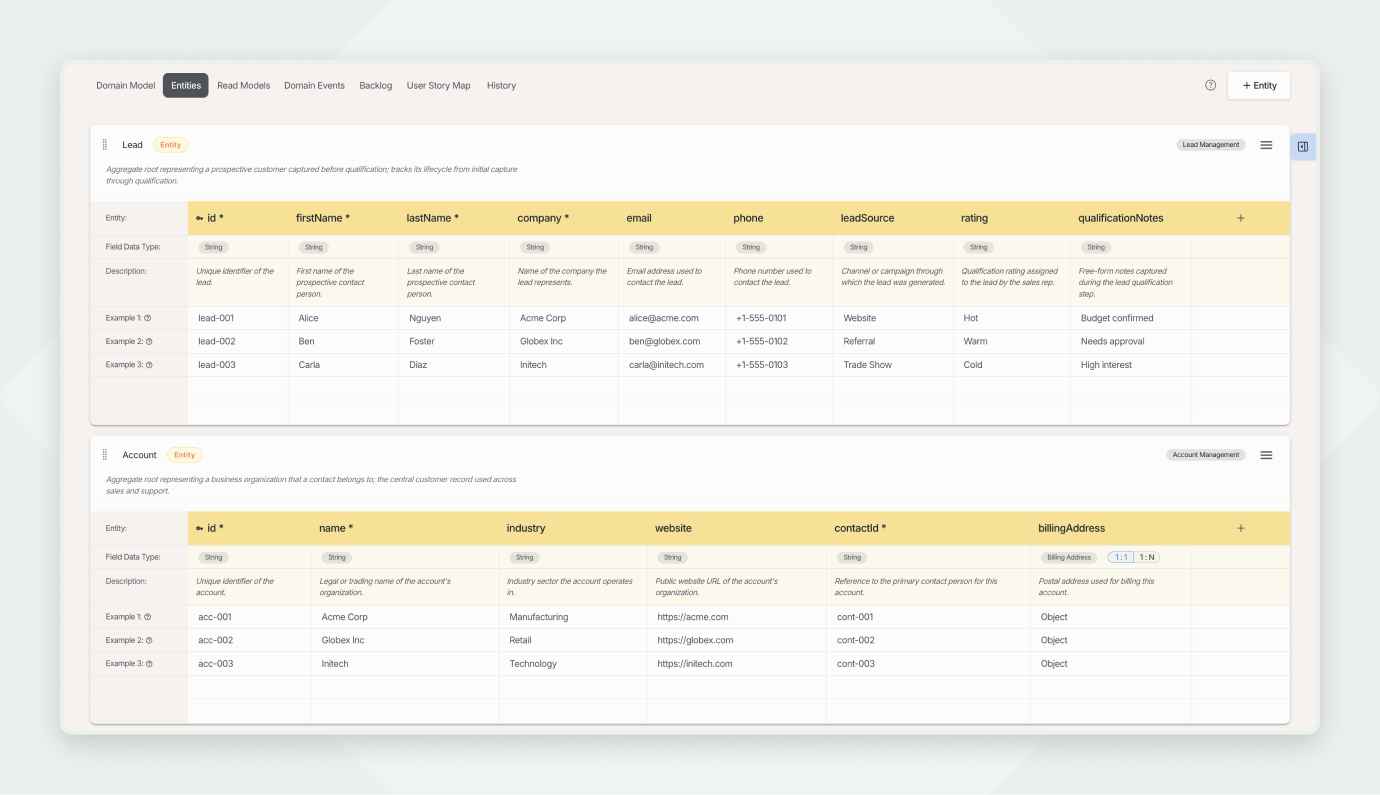Open the Read Models tab
Image resolution: width=1380 pixels, height=795 pixels.
click(x=244, y=86)
